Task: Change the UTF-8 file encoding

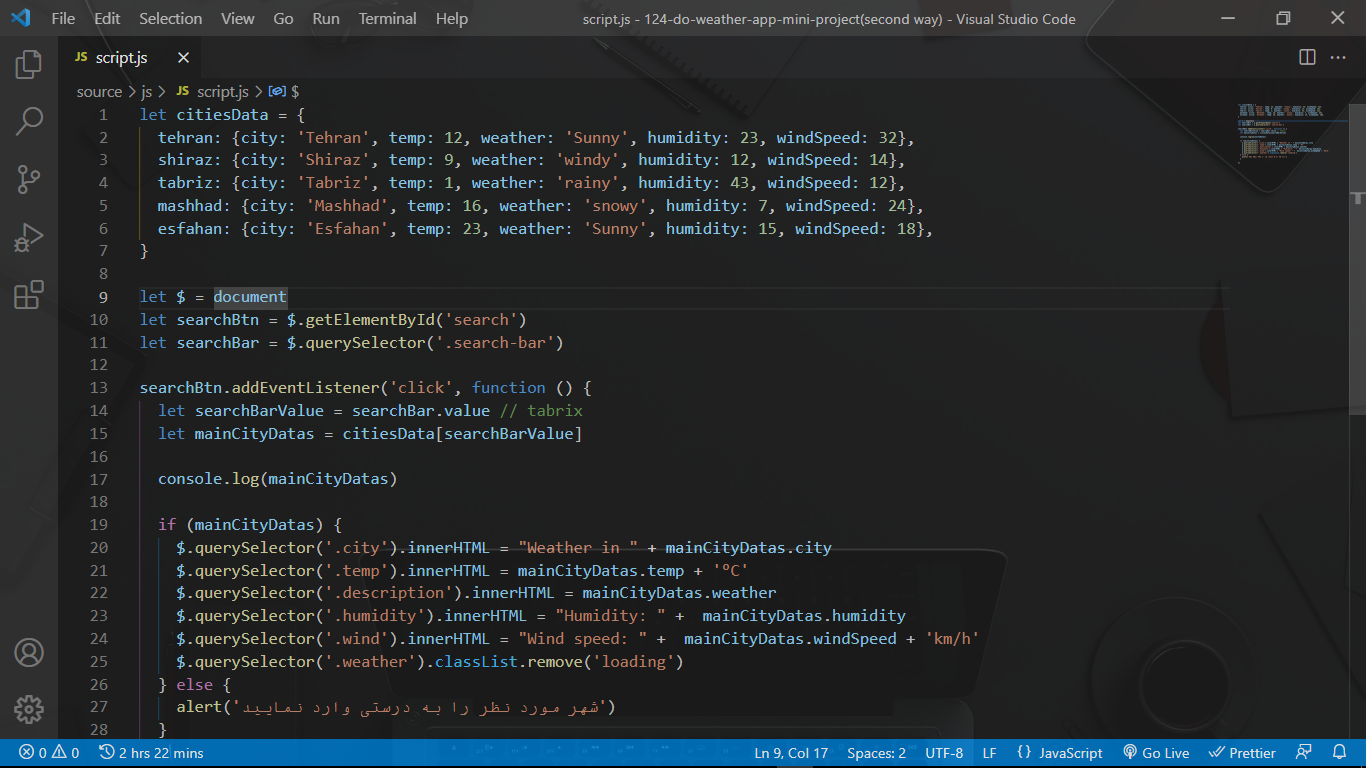Action: (x=944, y=753)
